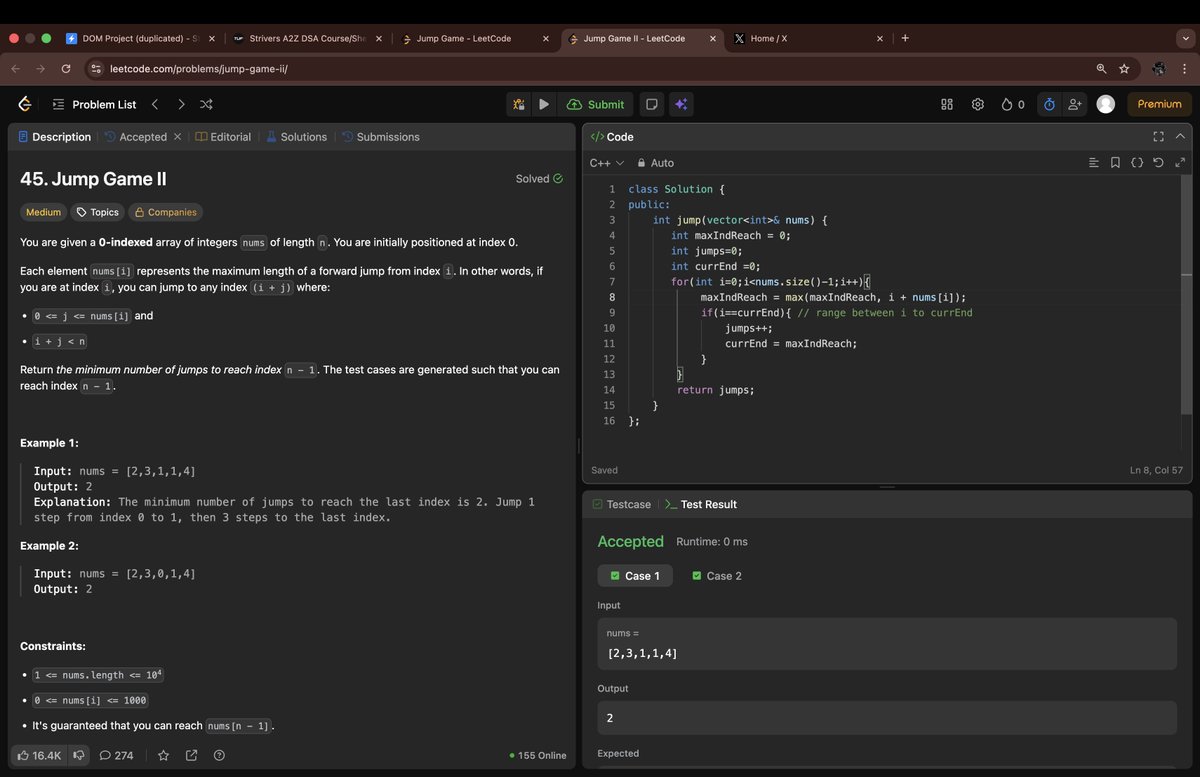Click the streak fire icon

point(1007,104)
